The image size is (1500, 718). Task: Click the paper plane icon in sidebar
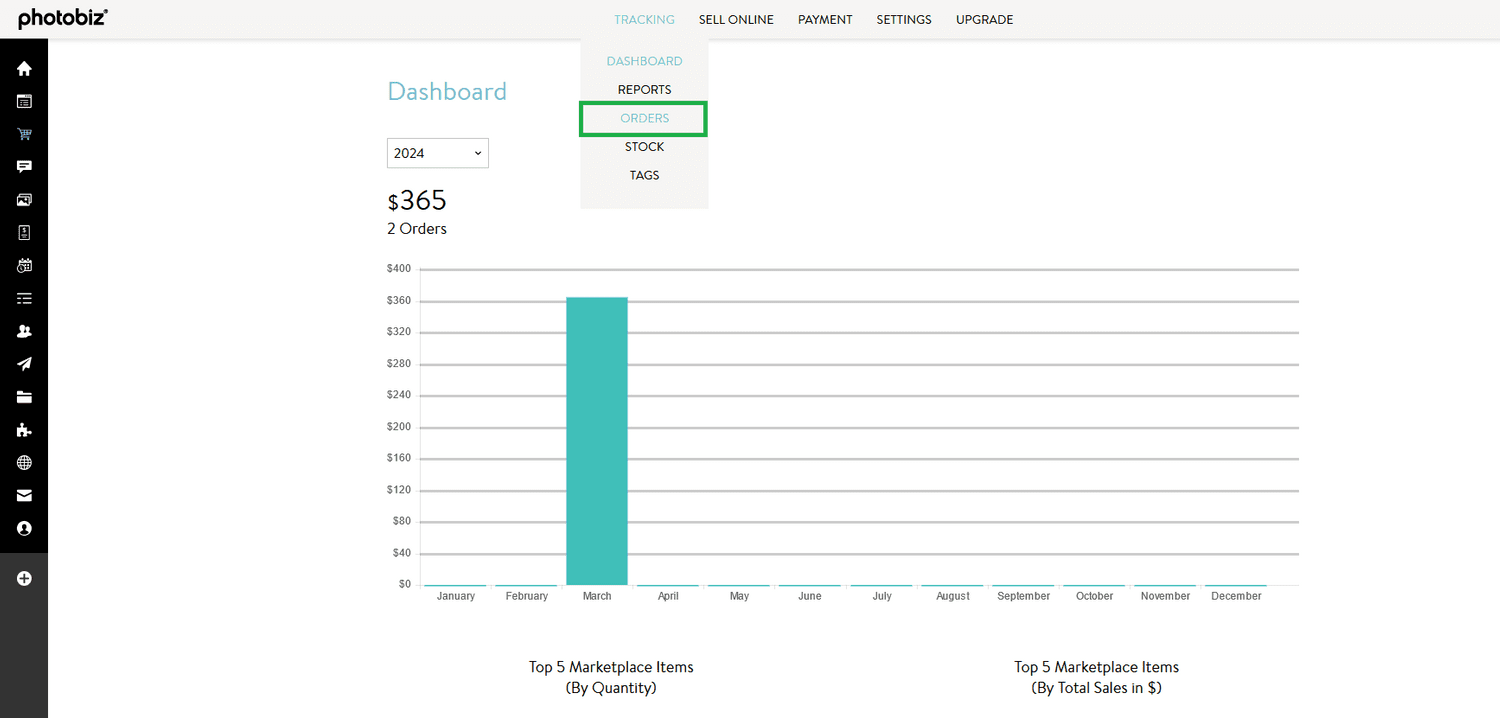[x=24, y=364]
